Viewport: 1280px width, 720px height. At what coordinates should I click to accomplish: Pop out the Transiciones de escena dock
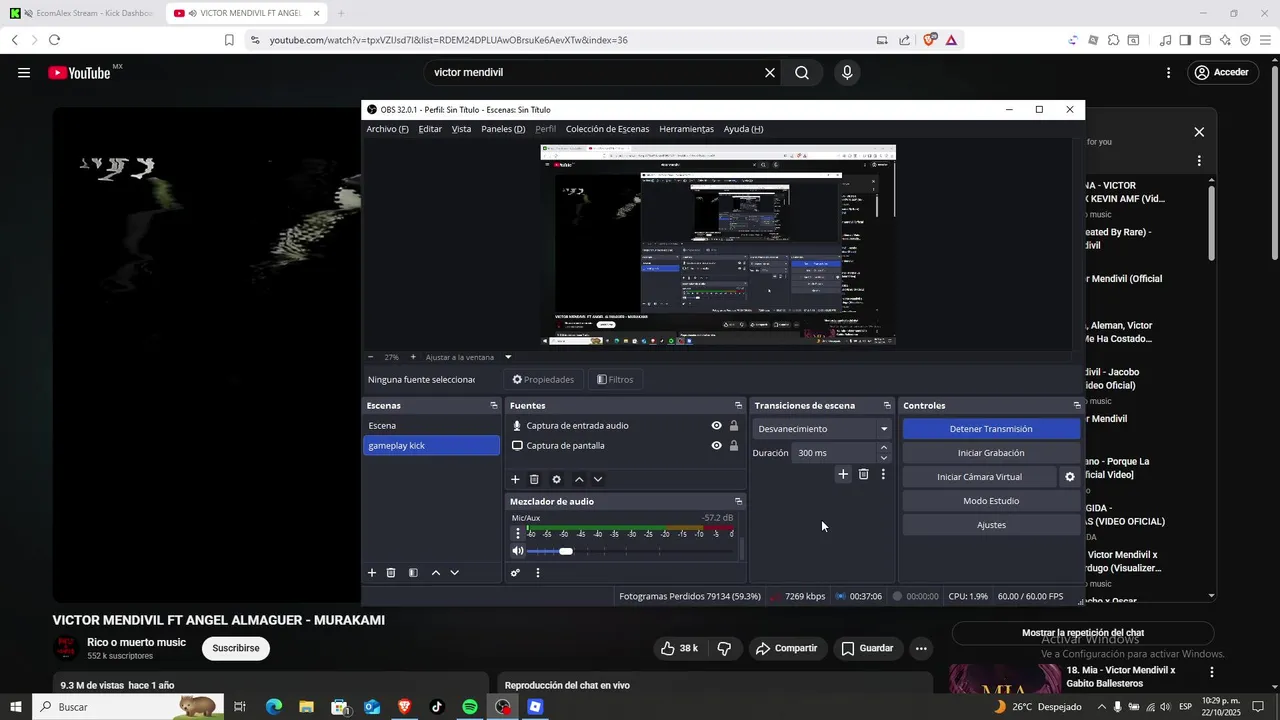pyautogui.click(x=887, y=406)
